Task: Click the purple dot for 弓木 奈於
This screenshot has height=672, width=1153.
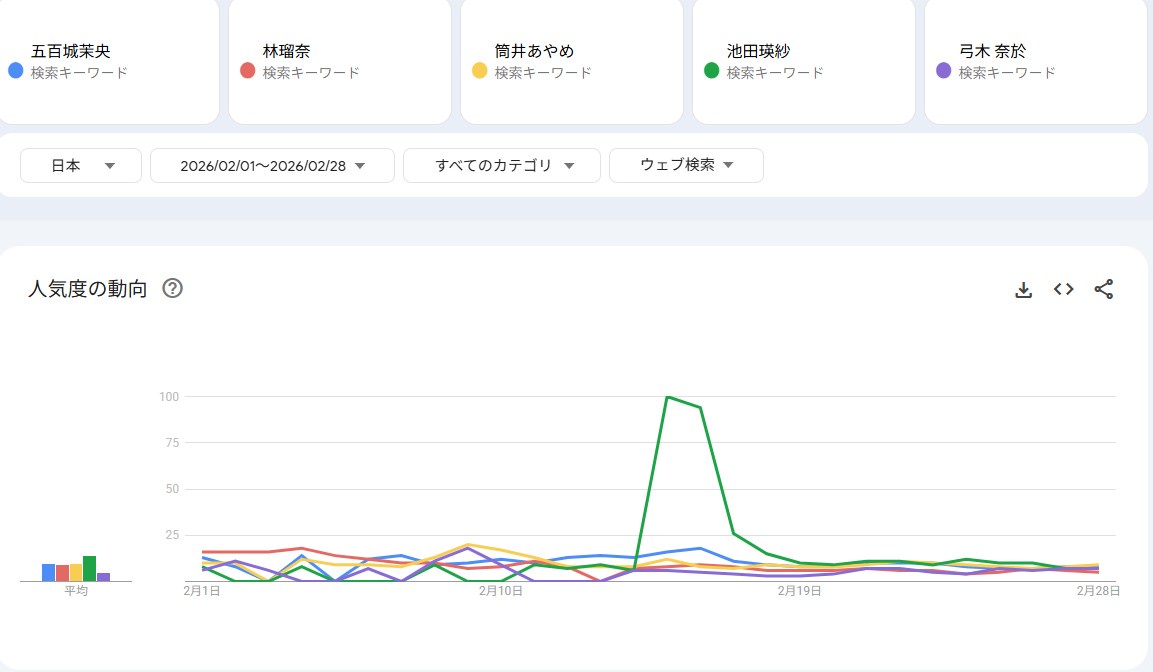Action: pyautogui.click(x=943, y=71)
